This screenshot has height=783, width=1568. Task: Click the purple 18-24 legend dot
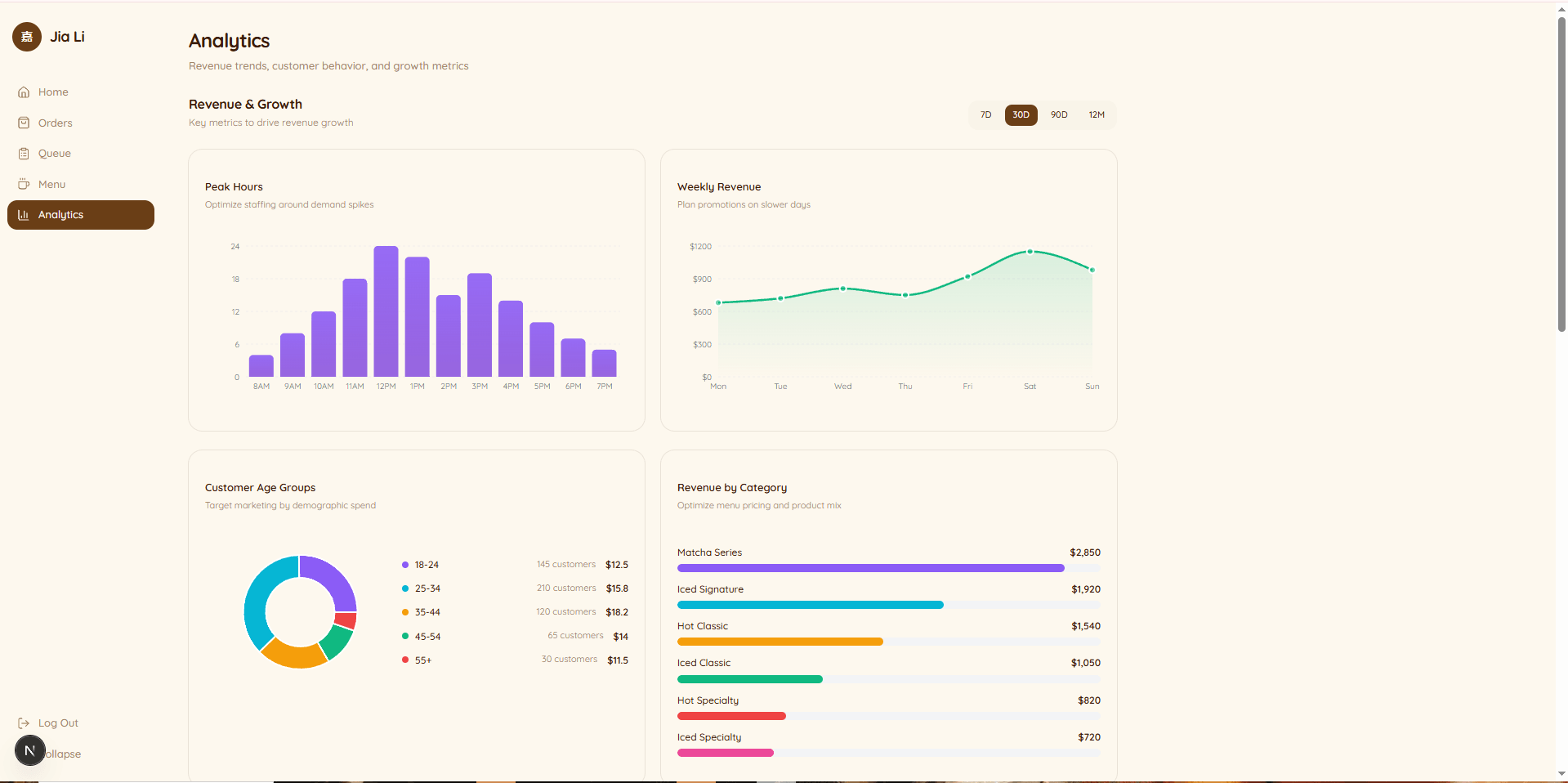[405, 565]
